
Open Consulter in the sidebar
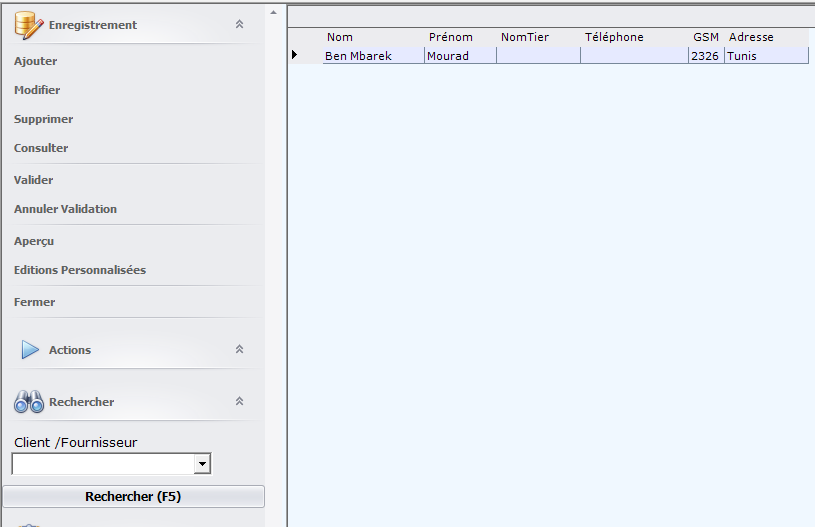pos(41,148)
